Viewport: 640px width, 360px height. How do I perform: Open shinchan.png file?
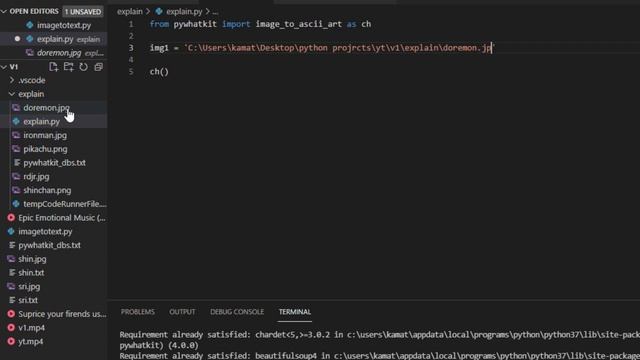click(47, 190)
